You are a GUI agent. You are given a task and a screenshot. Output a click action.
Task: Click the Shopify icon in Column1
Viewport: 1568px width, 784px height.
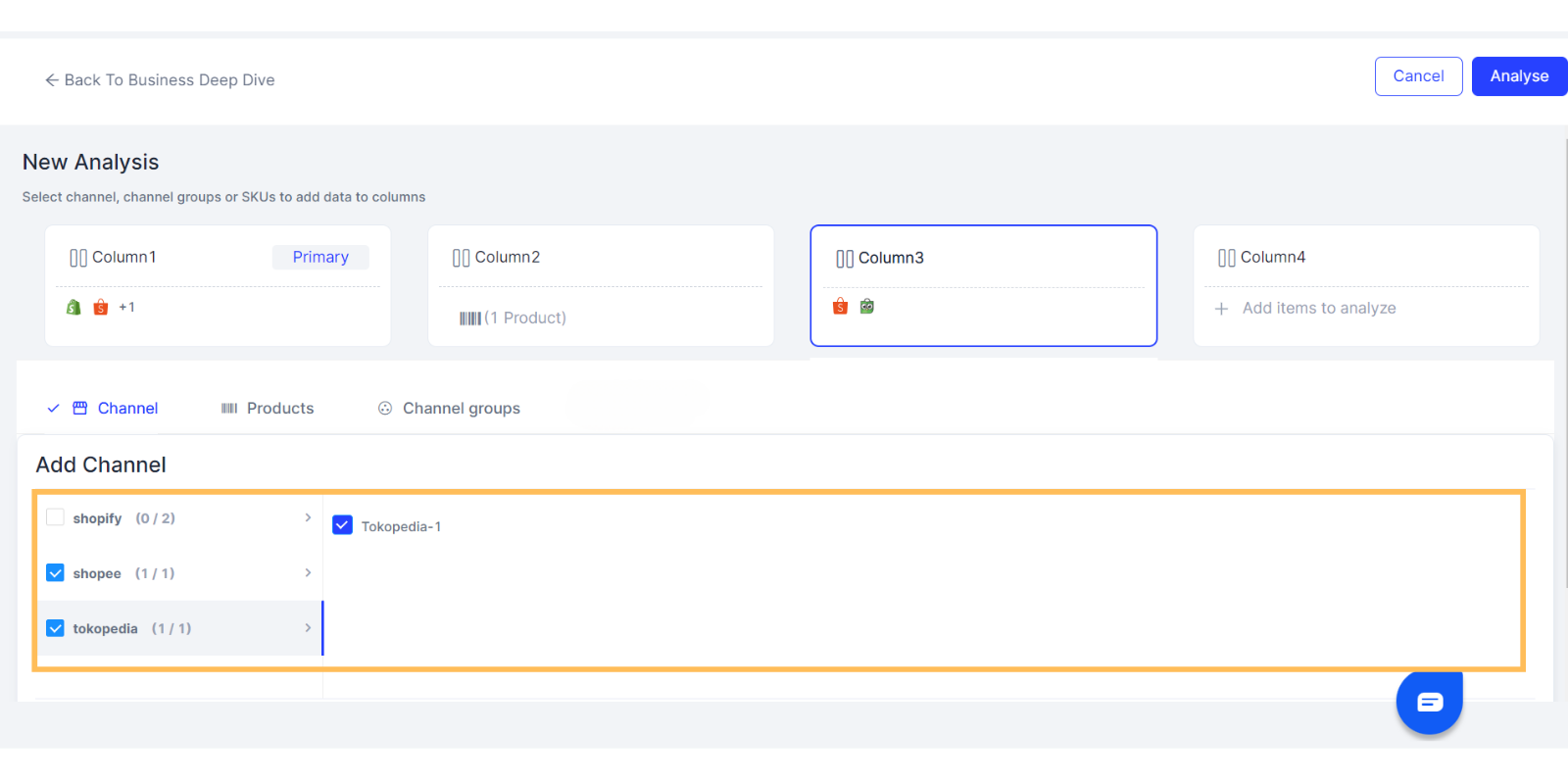click(73, 308)
